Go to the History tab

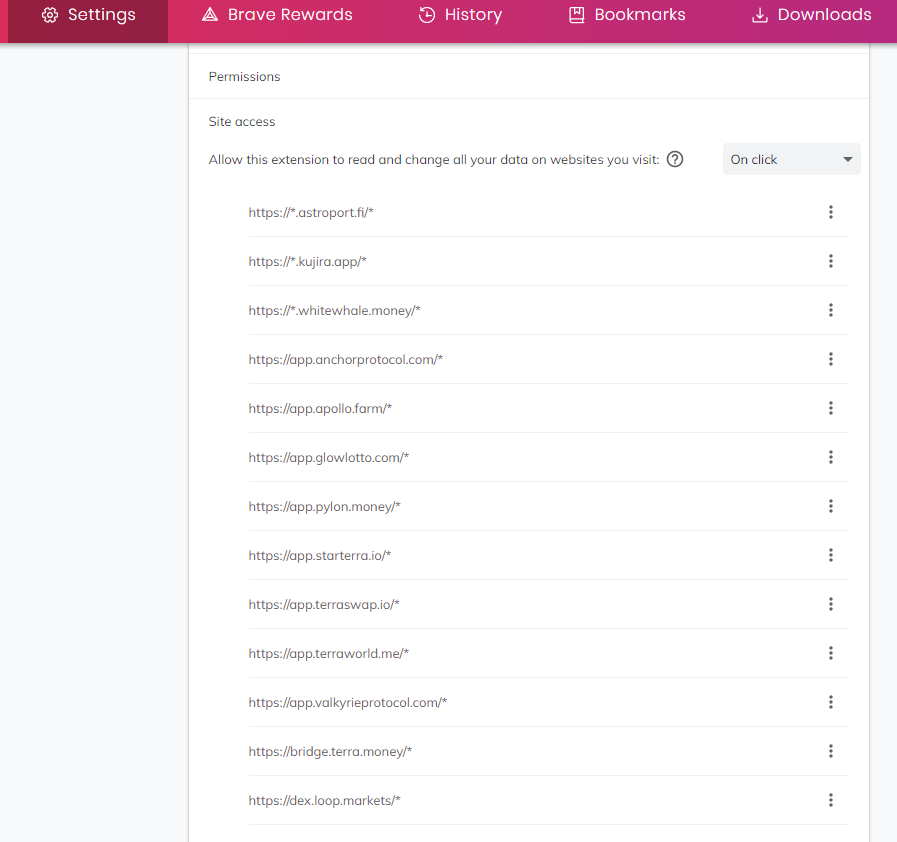click(x=461, y=15)
